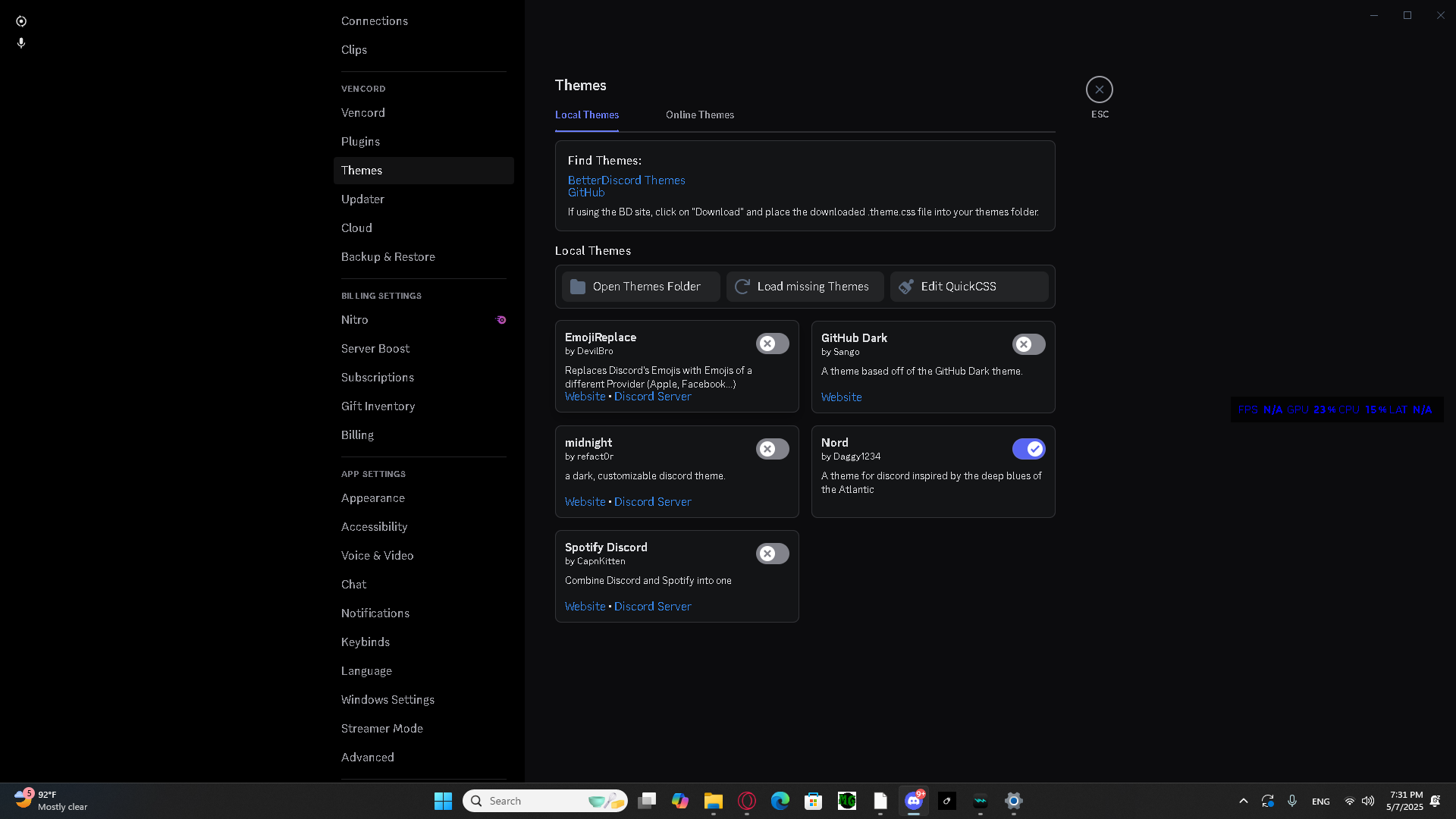The width and height of the screenshot is (1456, 819).
Task: Click the microphone icon at top left
Action: [21, 43]
